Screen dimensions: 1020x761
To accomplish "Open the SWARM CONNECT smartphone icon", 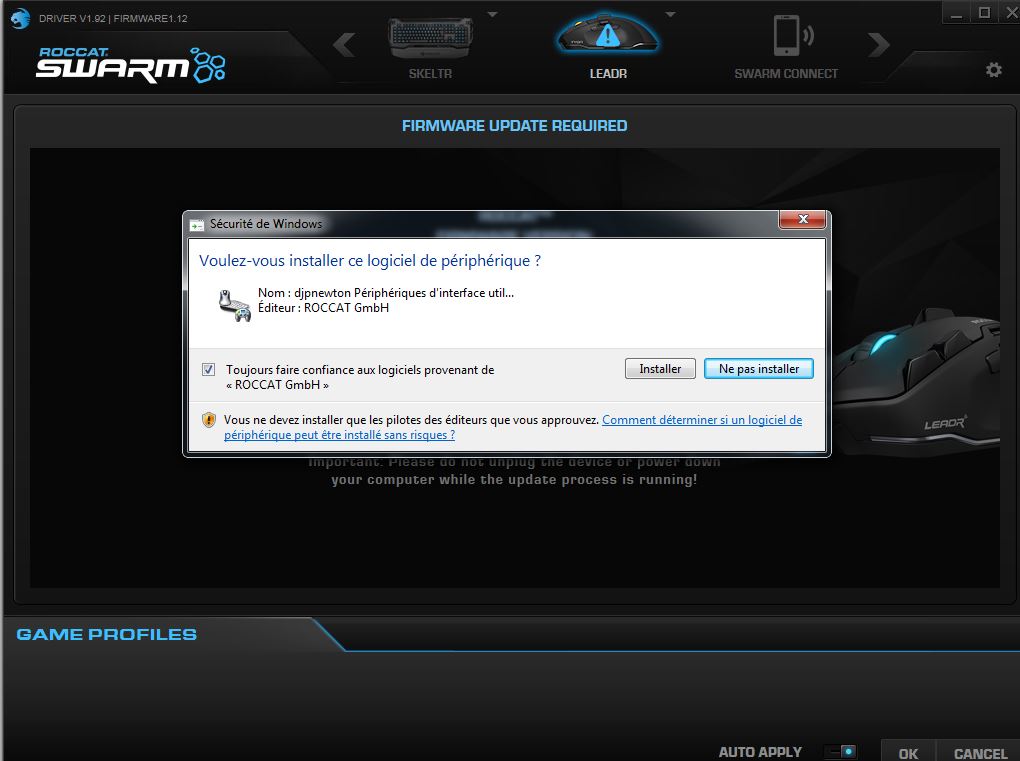I will tap(786, 35).
